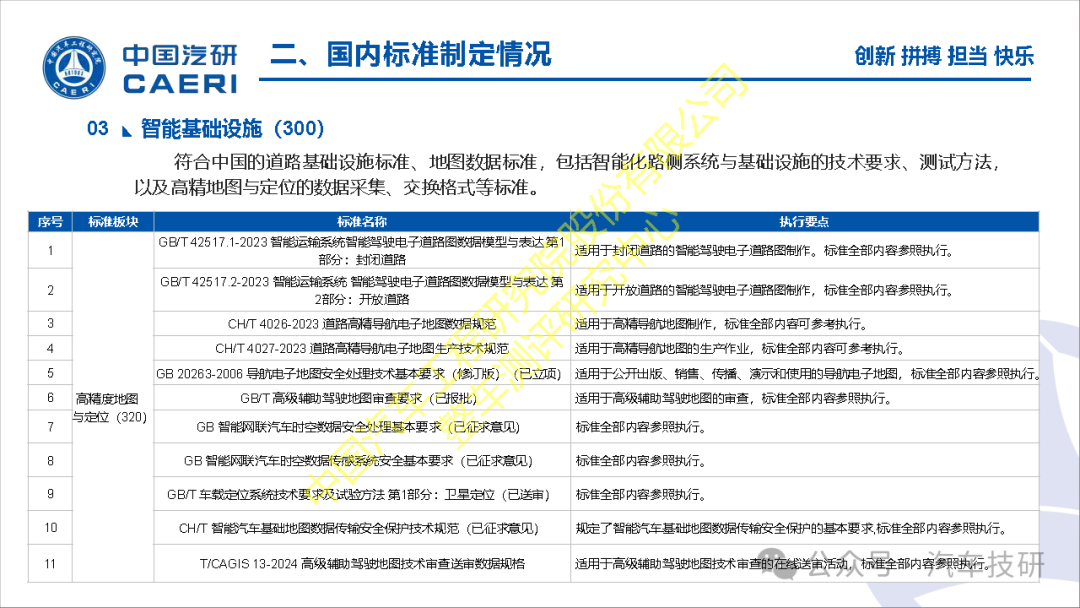Click 序号 cell 7 in the table

tap(50, 427)
